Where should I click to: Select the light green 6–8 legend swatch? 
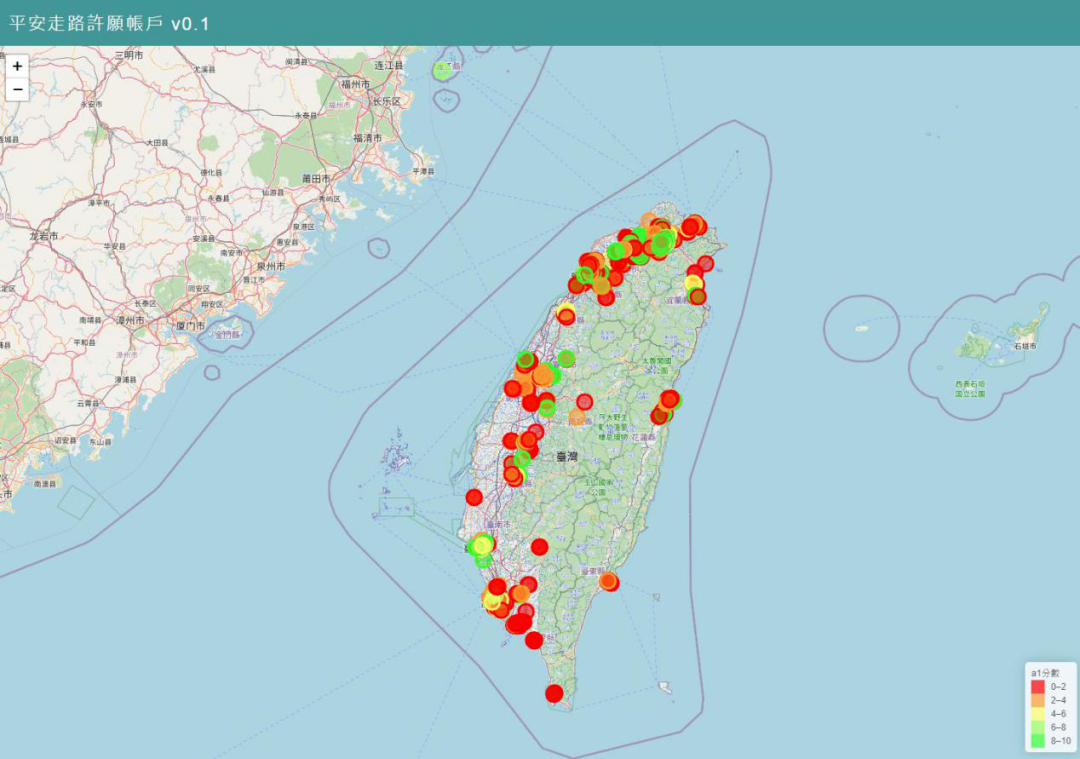pyautogui.click(x=1038, y=727)
